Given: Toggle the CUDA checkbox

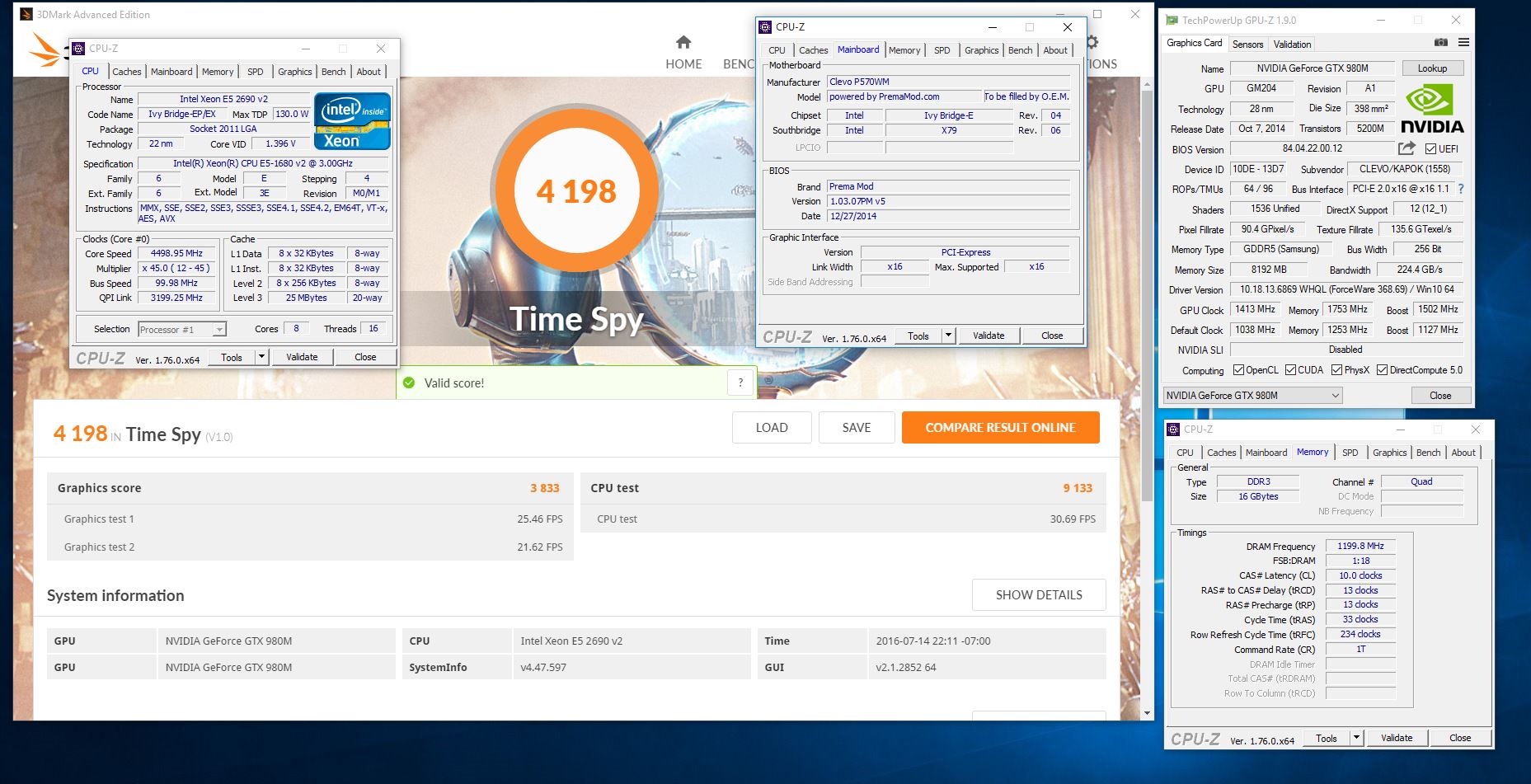Looking at the screenshot, I should [x=1290, y=370].
